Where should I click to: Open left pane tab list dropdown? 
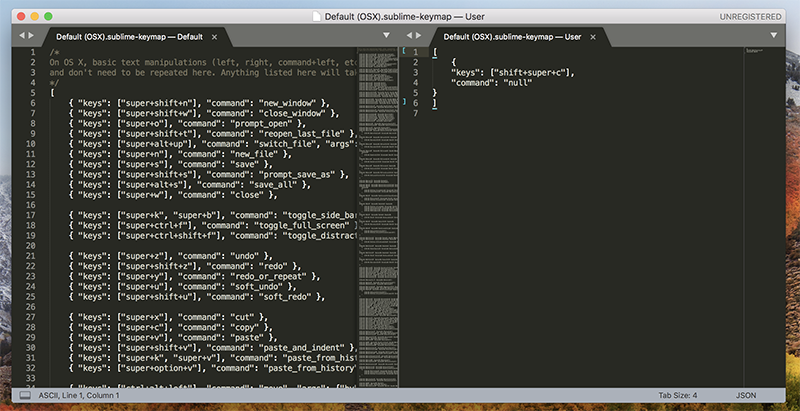(386, 36)
